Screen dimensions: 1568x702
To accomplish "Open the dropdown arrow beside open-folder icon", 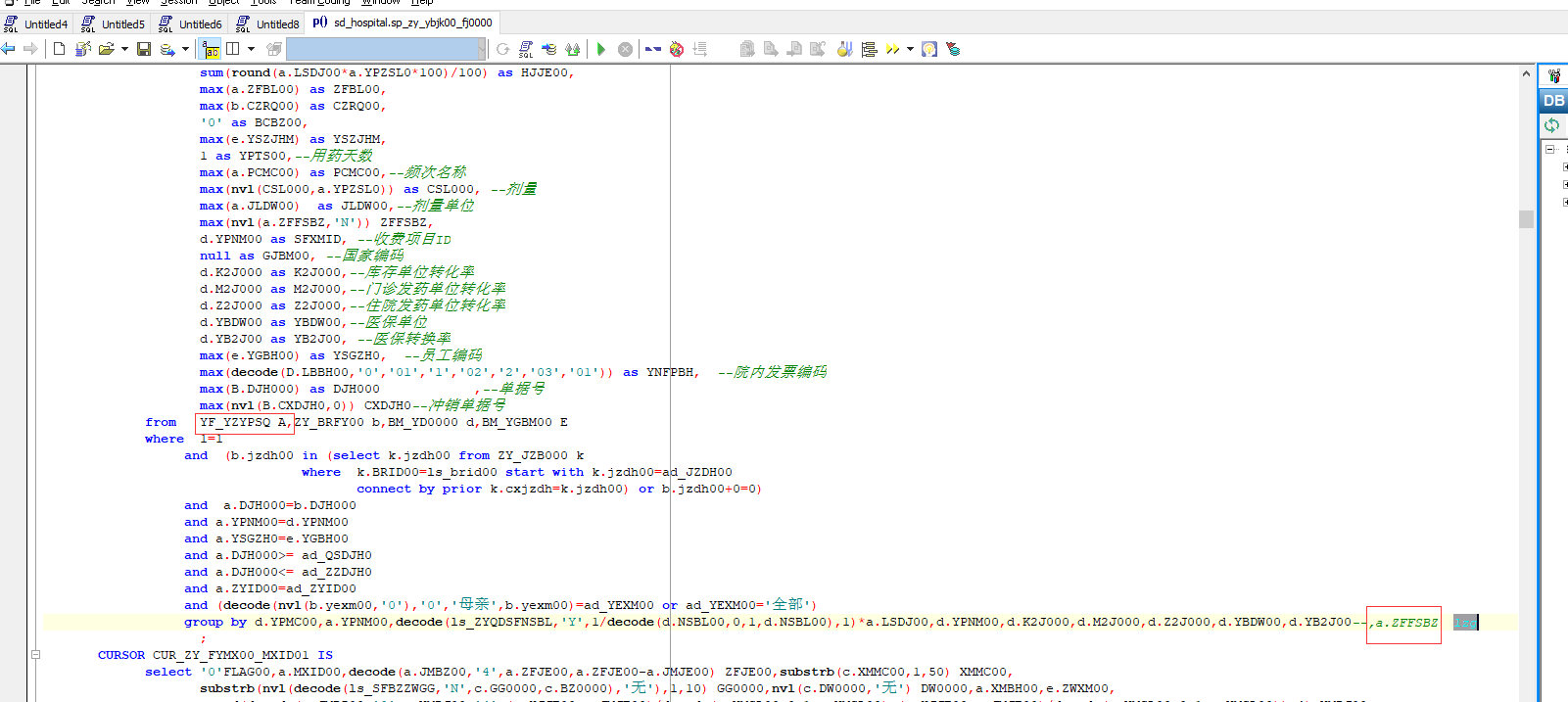I will pyautogui.click(x=124, y=49).
